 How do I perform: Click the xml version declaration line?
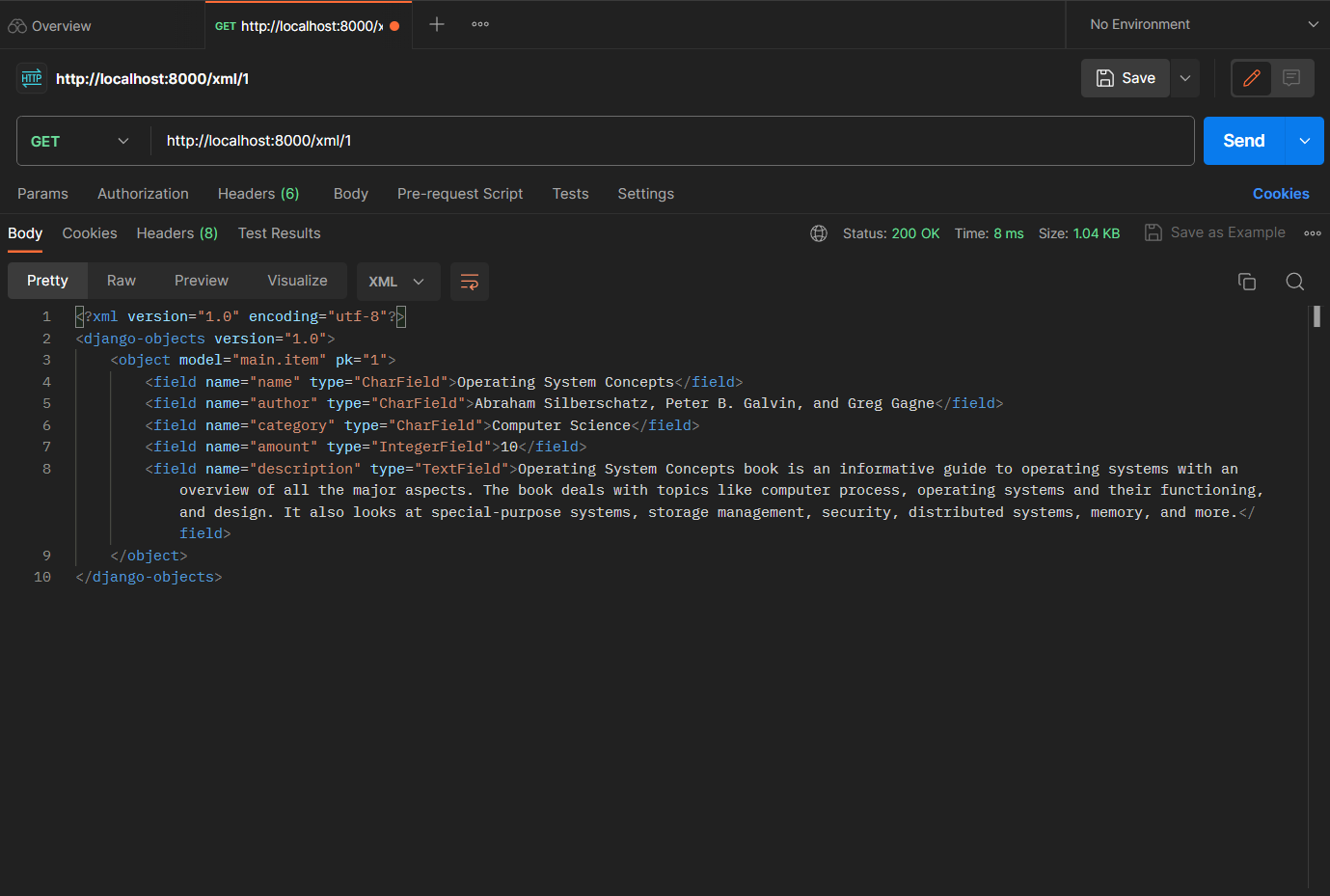coord(240,316)
